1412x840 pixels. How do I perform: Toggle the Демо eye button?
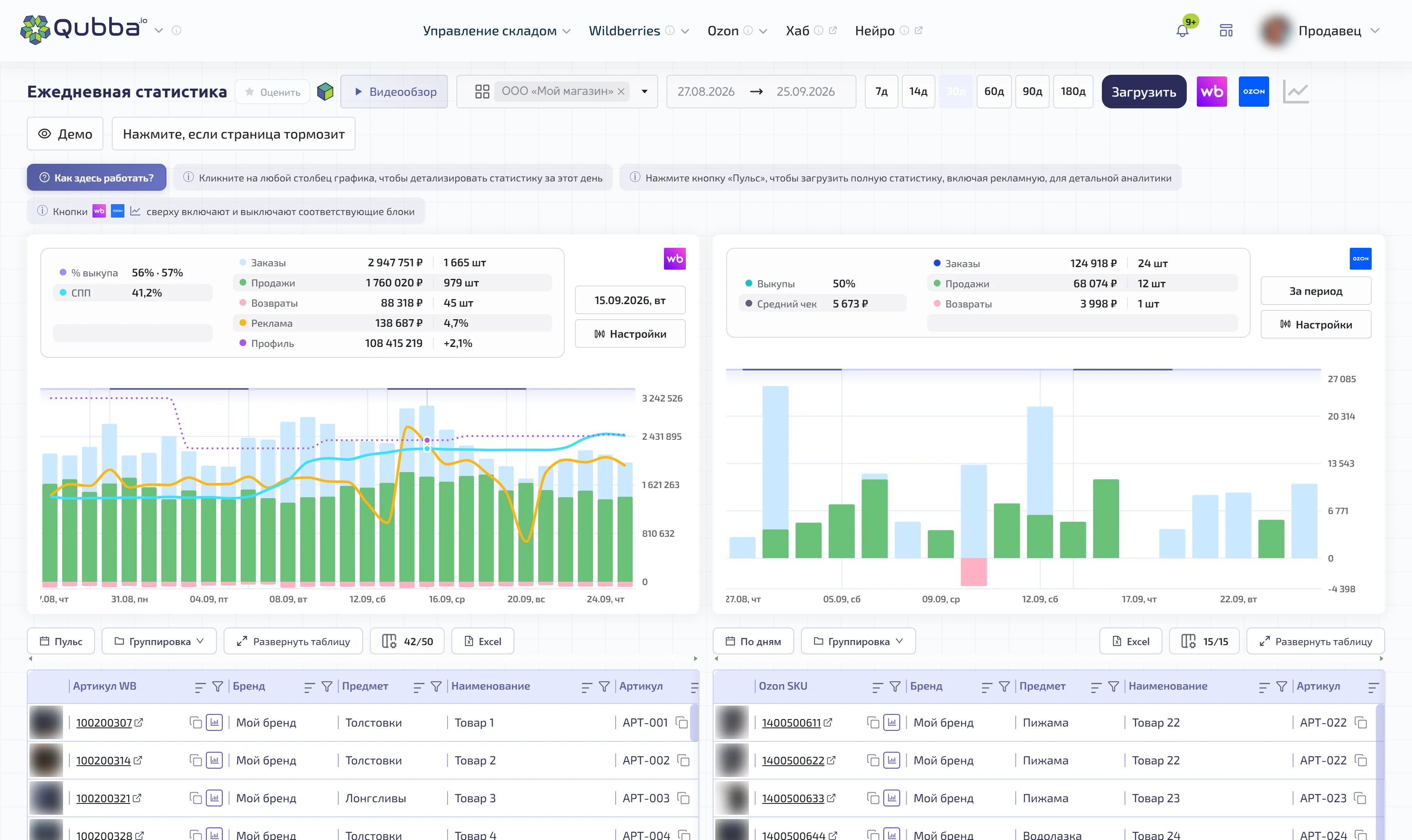click(65, 134)
